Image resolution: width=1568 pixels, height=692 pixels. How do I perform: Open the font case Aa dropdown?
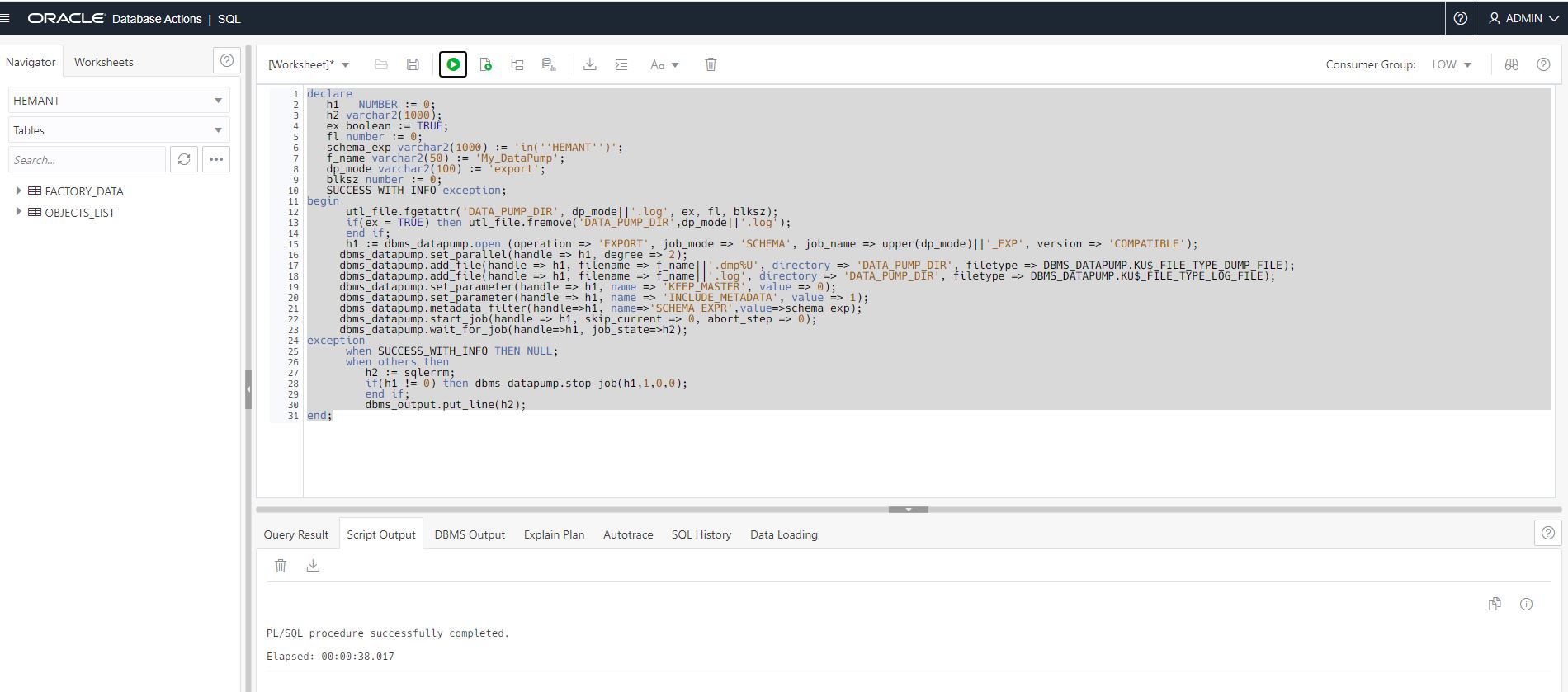point(664,64)
